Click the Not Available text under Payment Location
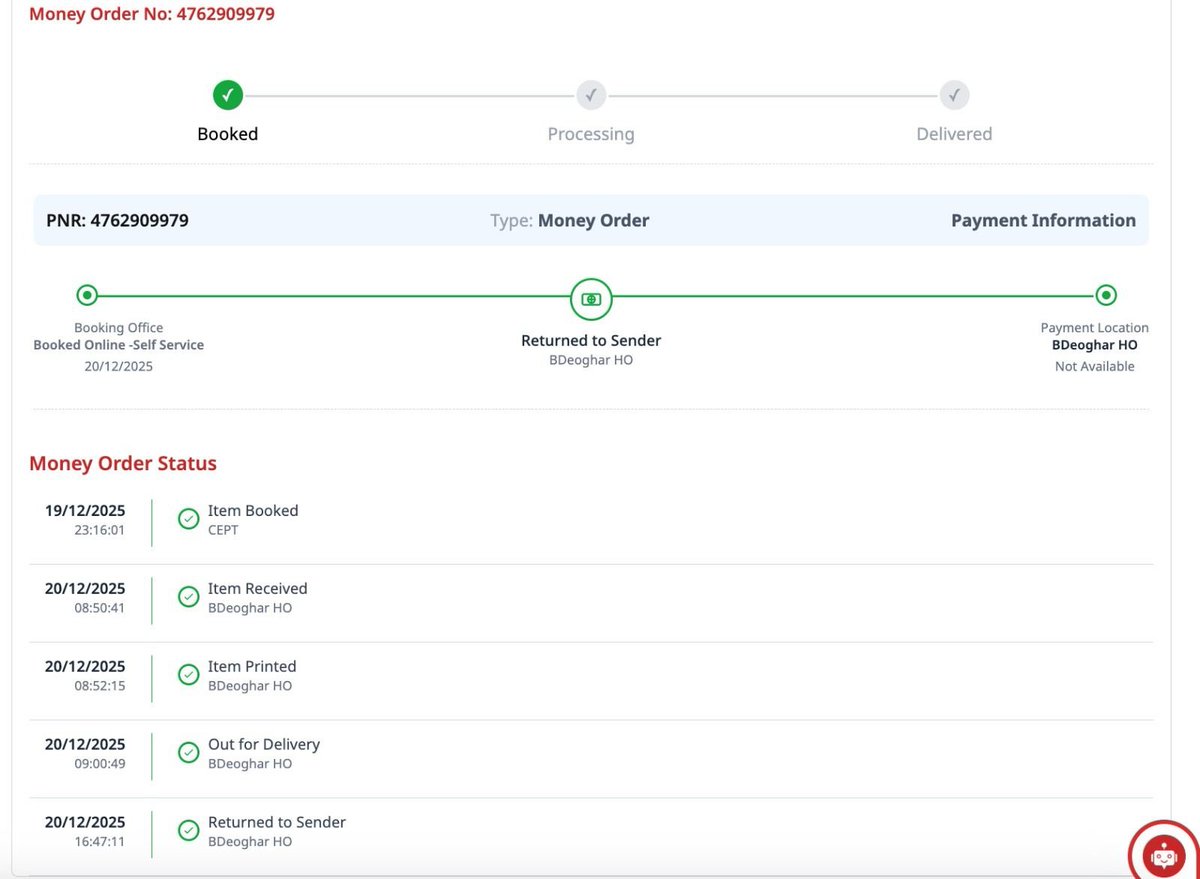The image size is (1200, 879). click(1095, 366)
